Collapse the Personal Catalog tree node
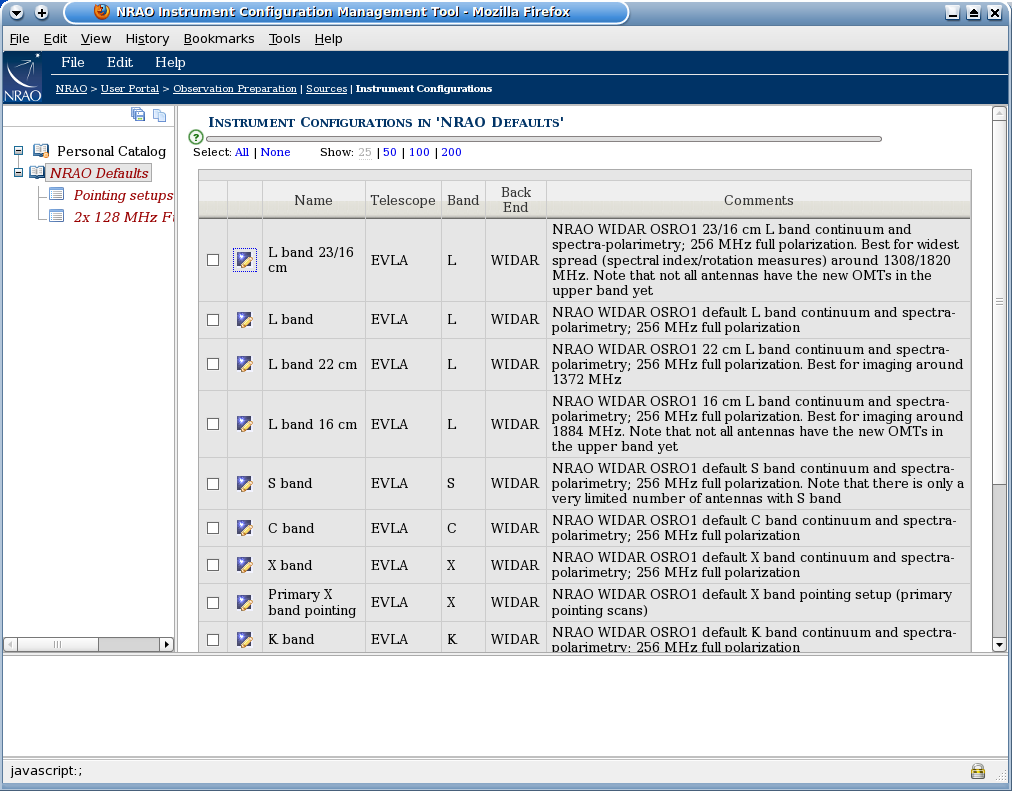Image resolution: width=1012 pixels, height=791 pixels. pyautogui.click(x=18, y=150)
